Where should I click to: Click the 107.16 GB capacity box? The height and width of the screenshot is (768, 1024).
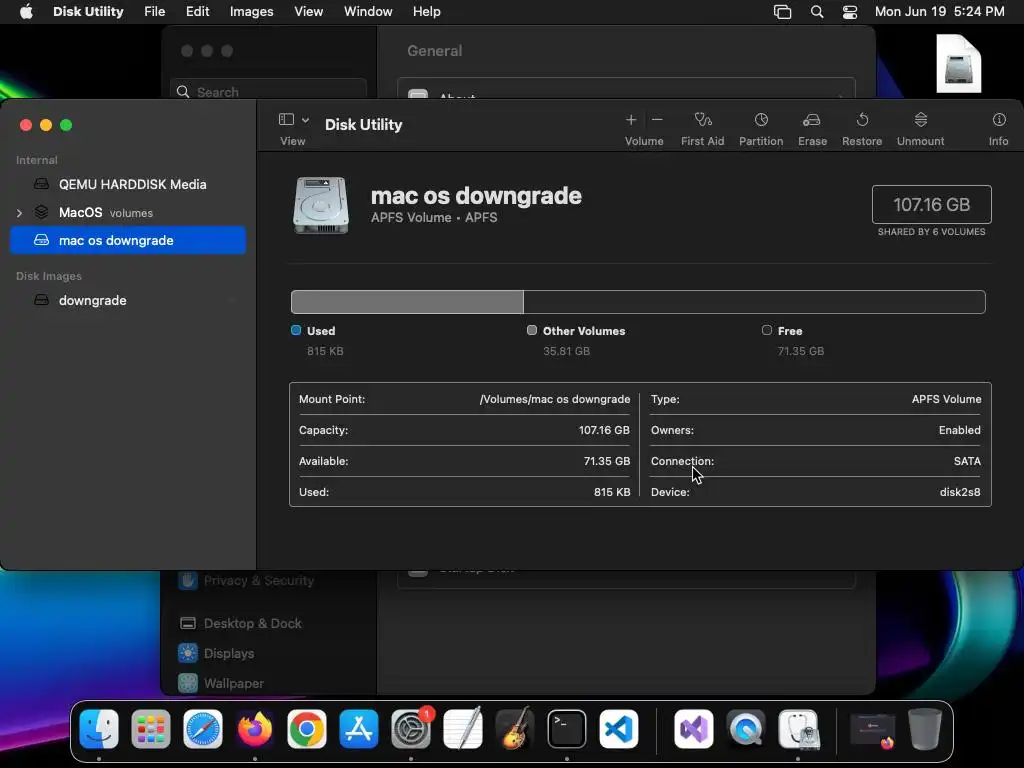click(x=931, y=204)
